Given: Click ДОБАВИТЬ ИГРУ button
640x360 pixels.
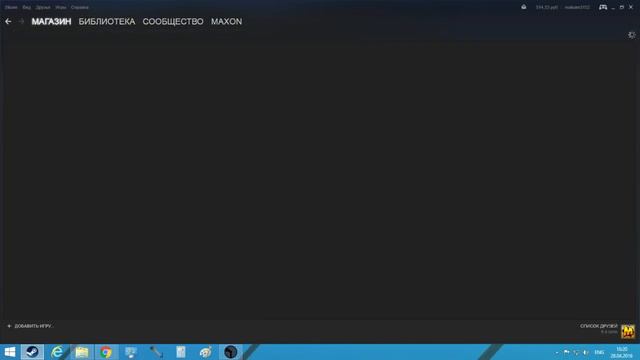Looking at the screenshot, I should tap(30, 326).
